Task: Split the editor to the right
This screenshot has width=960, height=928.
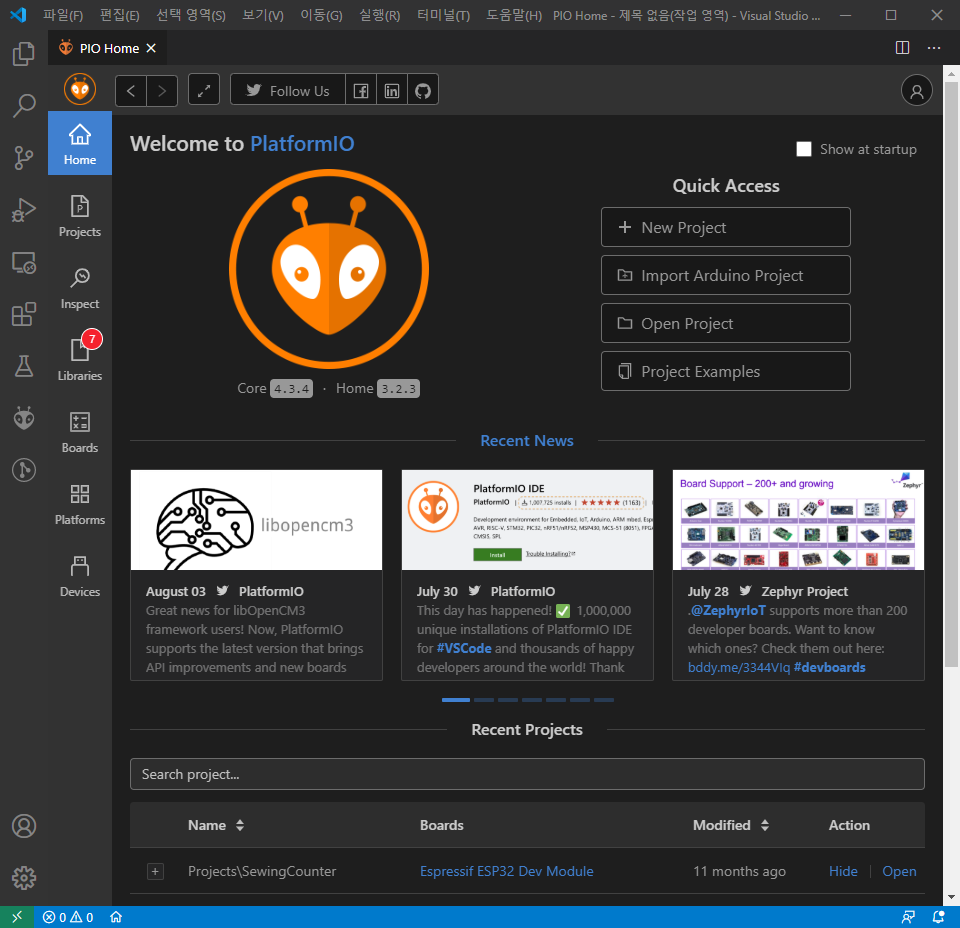Action: (902, 48)
